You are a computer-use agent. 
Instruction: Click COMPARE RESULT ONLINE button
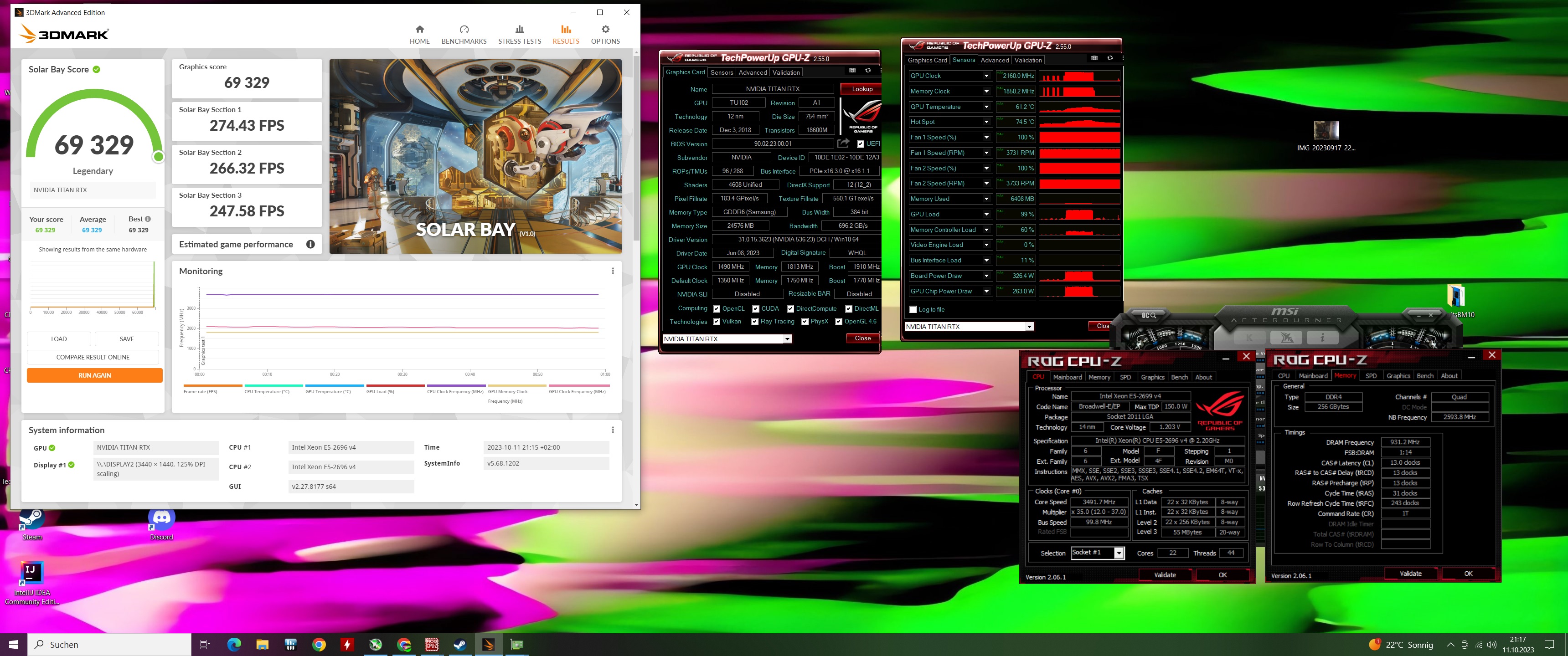[93, 357]
